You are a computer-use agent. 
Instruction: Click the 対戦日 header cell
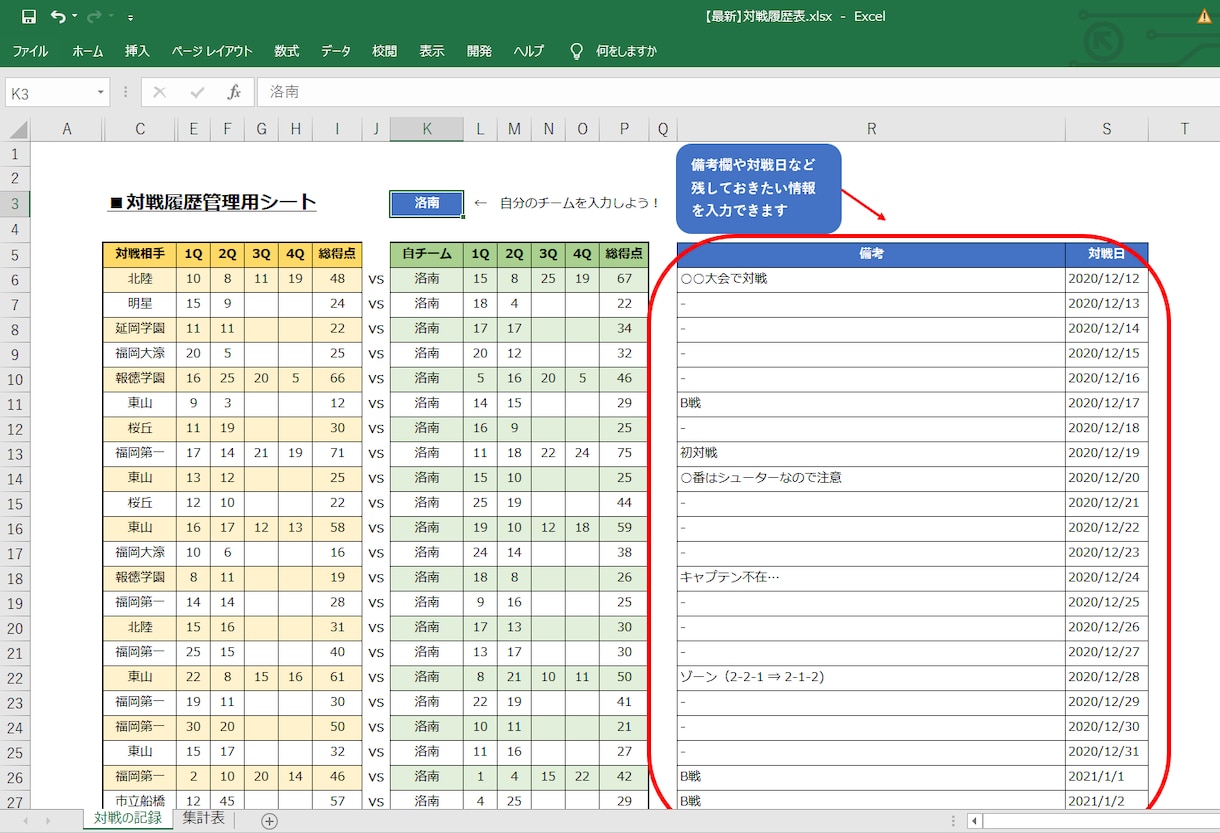coord(1107,254)
